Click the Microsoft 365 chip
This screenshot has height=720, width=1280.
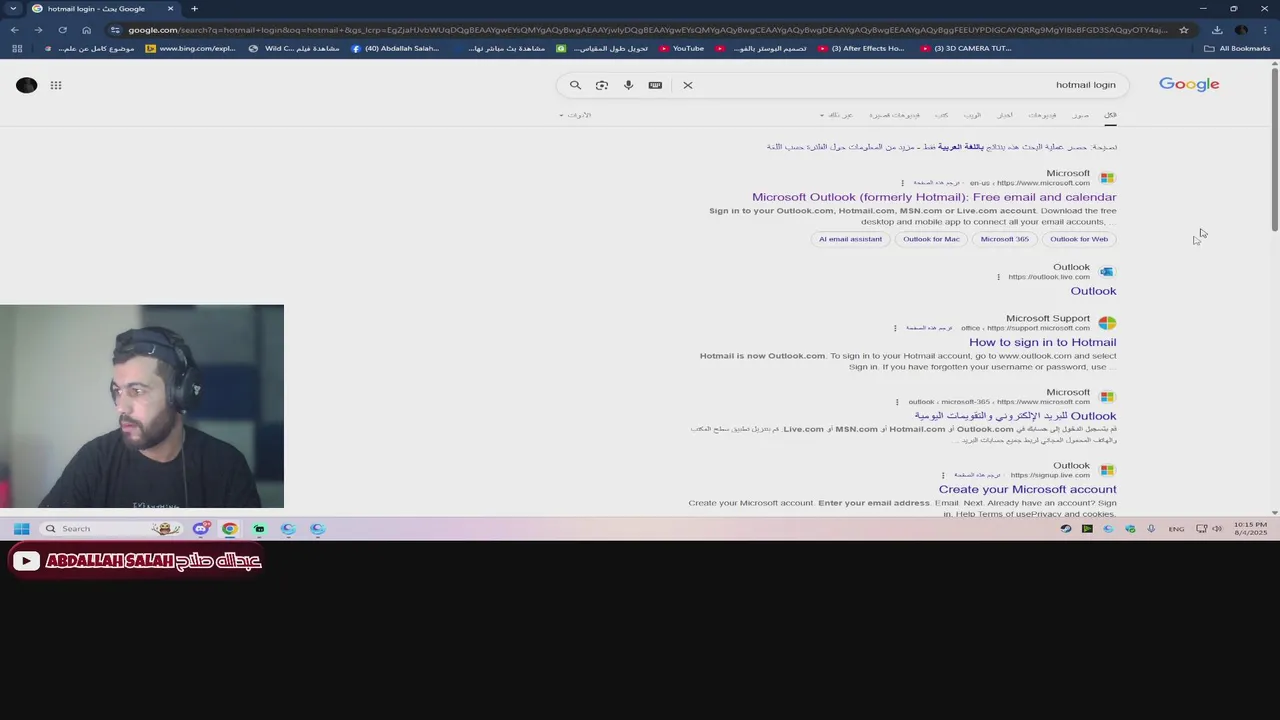coord(1004,239)
